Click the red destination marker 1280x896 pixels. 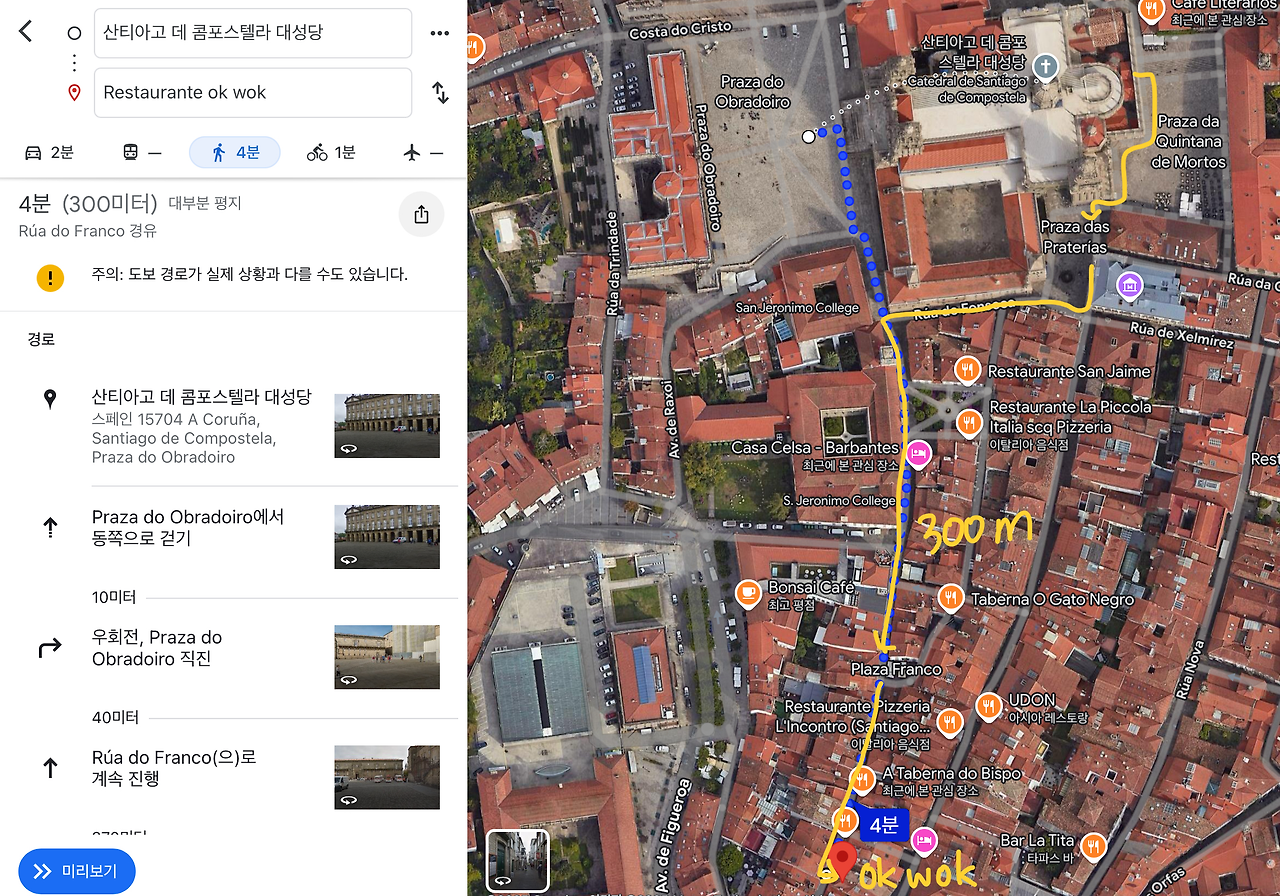[x=843, y=862]
